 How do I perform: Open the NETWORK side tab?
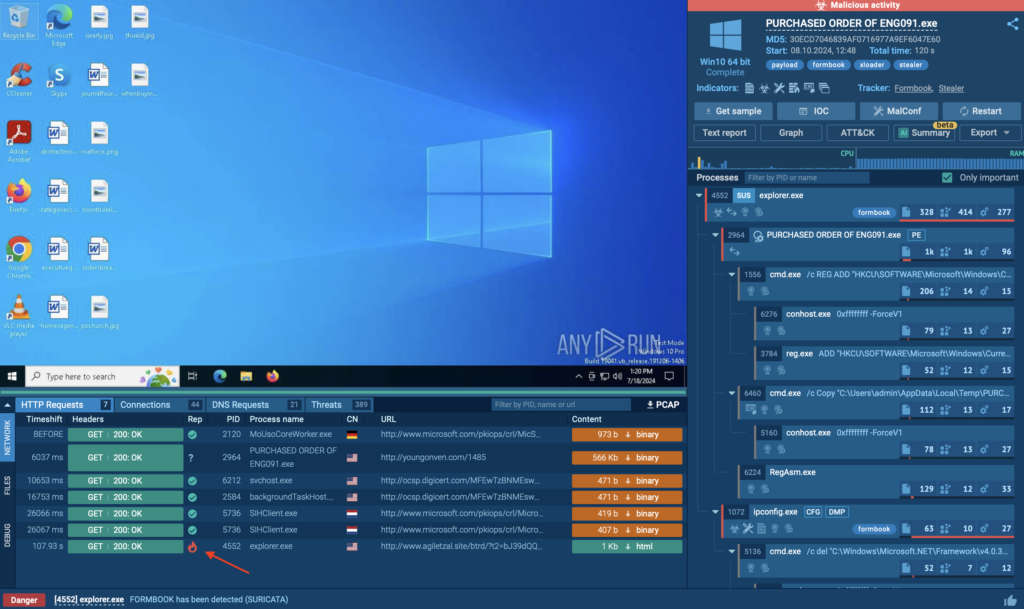point(7,437)
